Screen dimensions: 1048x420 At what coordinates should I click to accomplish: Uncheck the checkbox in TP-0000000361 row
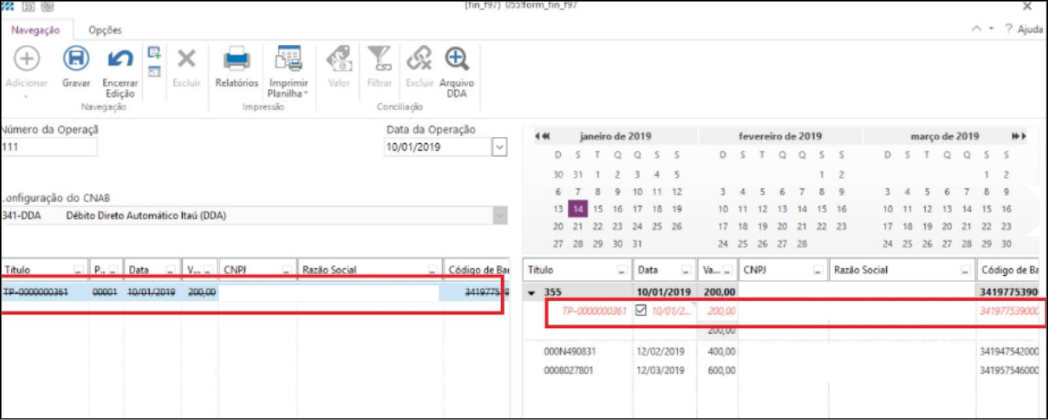coord(641,311)
